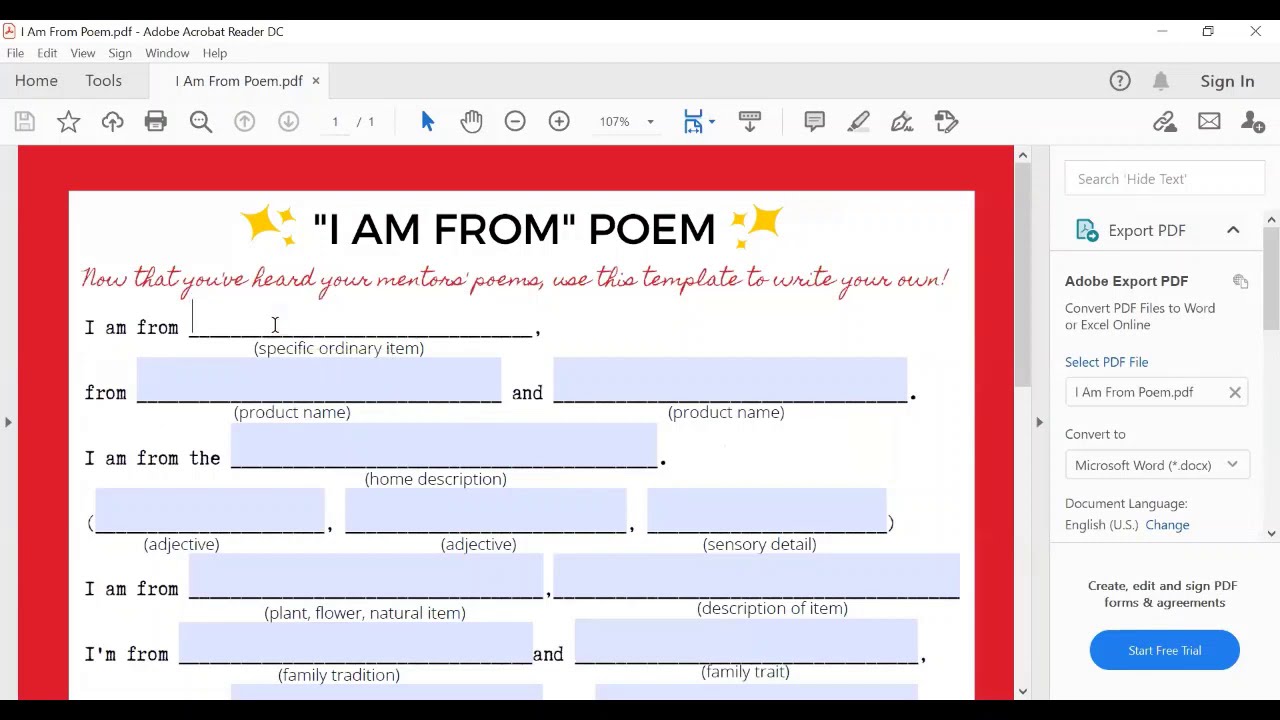1280x720 pixels.
Task: Open the Fill & Sign pen icon
Action: tap(902, 122)
